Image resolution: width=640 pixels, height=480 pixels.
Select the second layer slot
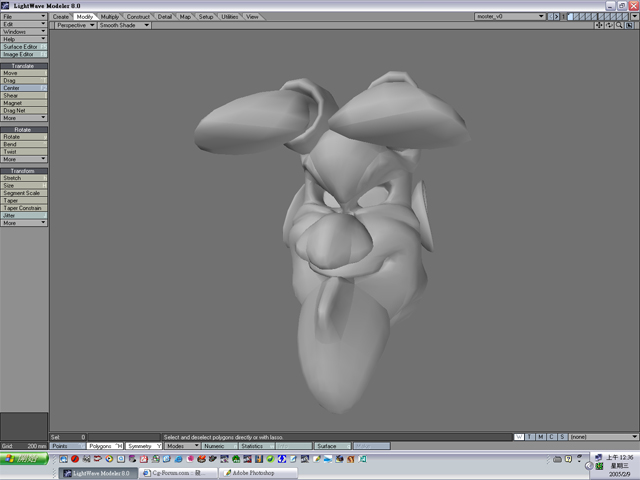576,17
